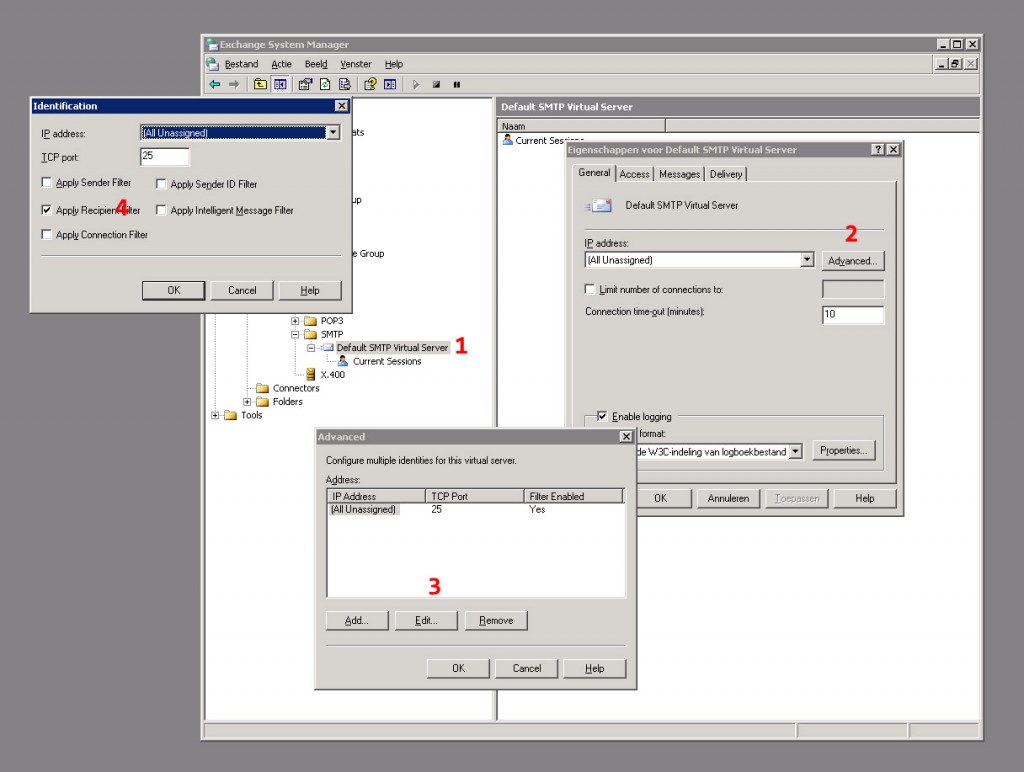This screenshot has width=1024, height=772.
Task: Click Cancel in the Advanced dialog
Action: coord(526,668)
